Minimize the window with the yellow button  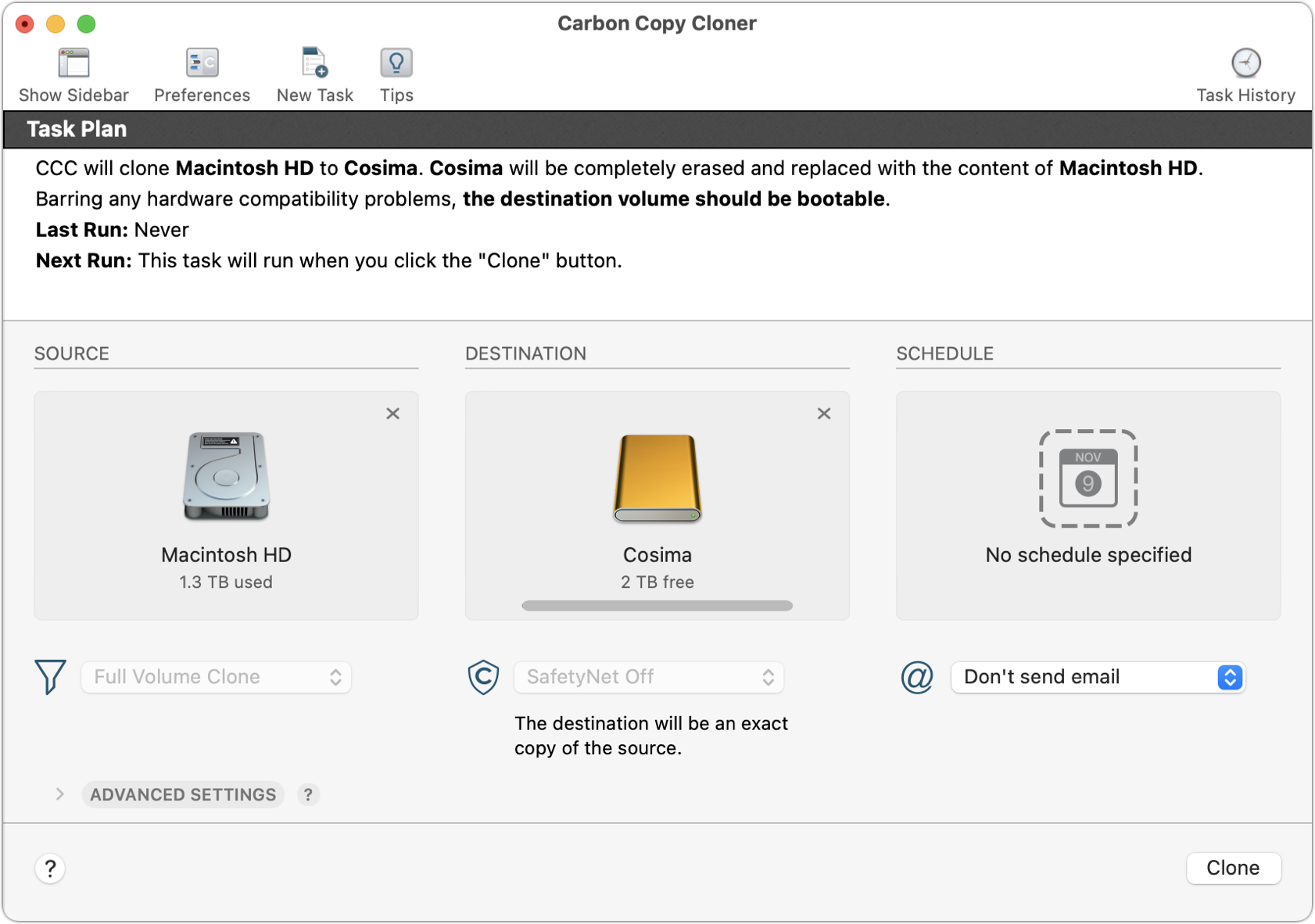coord(56,24)
